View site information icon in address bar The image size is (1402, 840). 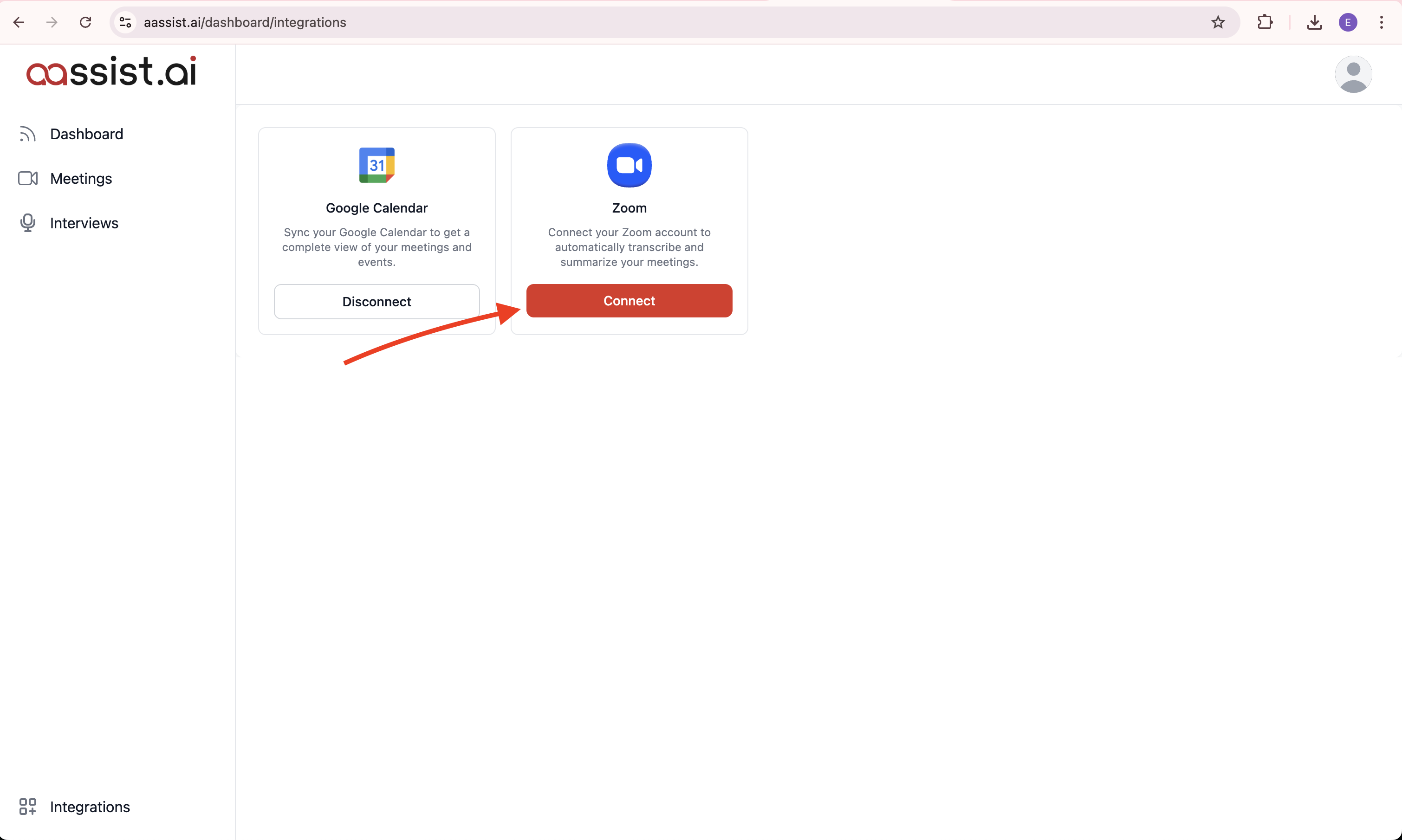(125, 23)
